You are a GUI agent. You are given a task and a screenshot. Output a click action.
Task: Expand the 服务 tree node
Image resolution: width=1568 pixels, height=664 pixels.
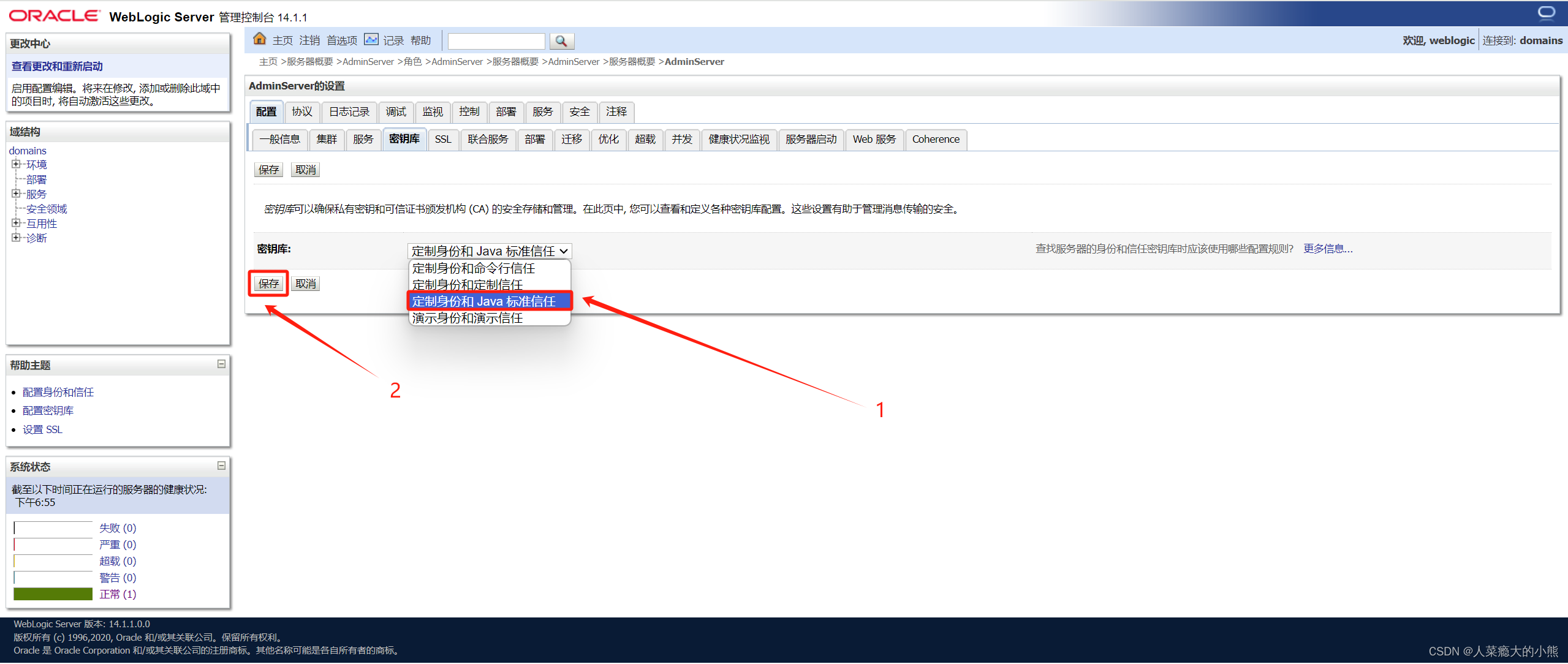click(x=17, y=194)
